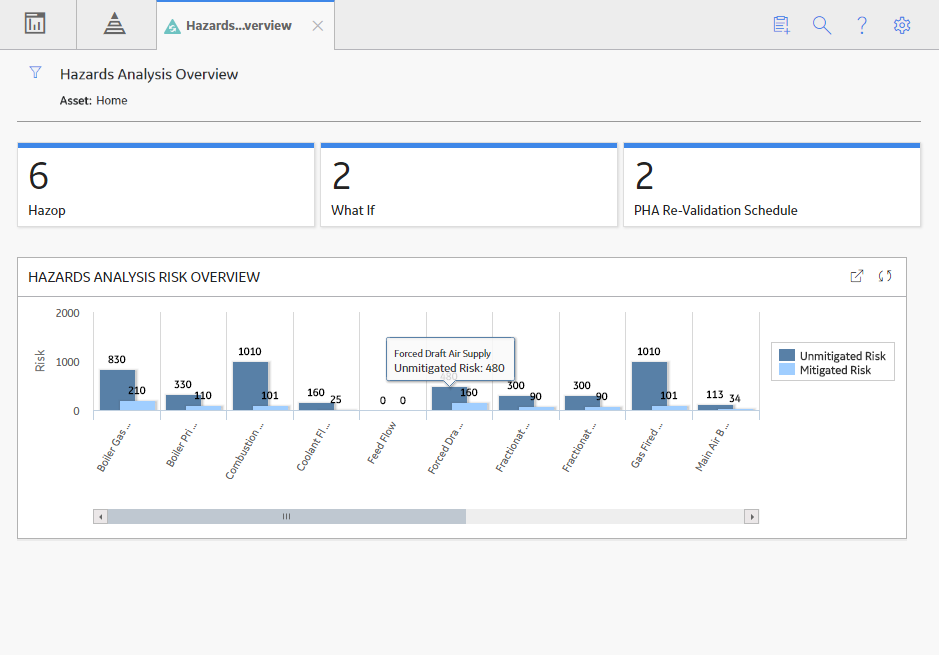Click the Mitigated Risk legend label

tap(835, 370)
